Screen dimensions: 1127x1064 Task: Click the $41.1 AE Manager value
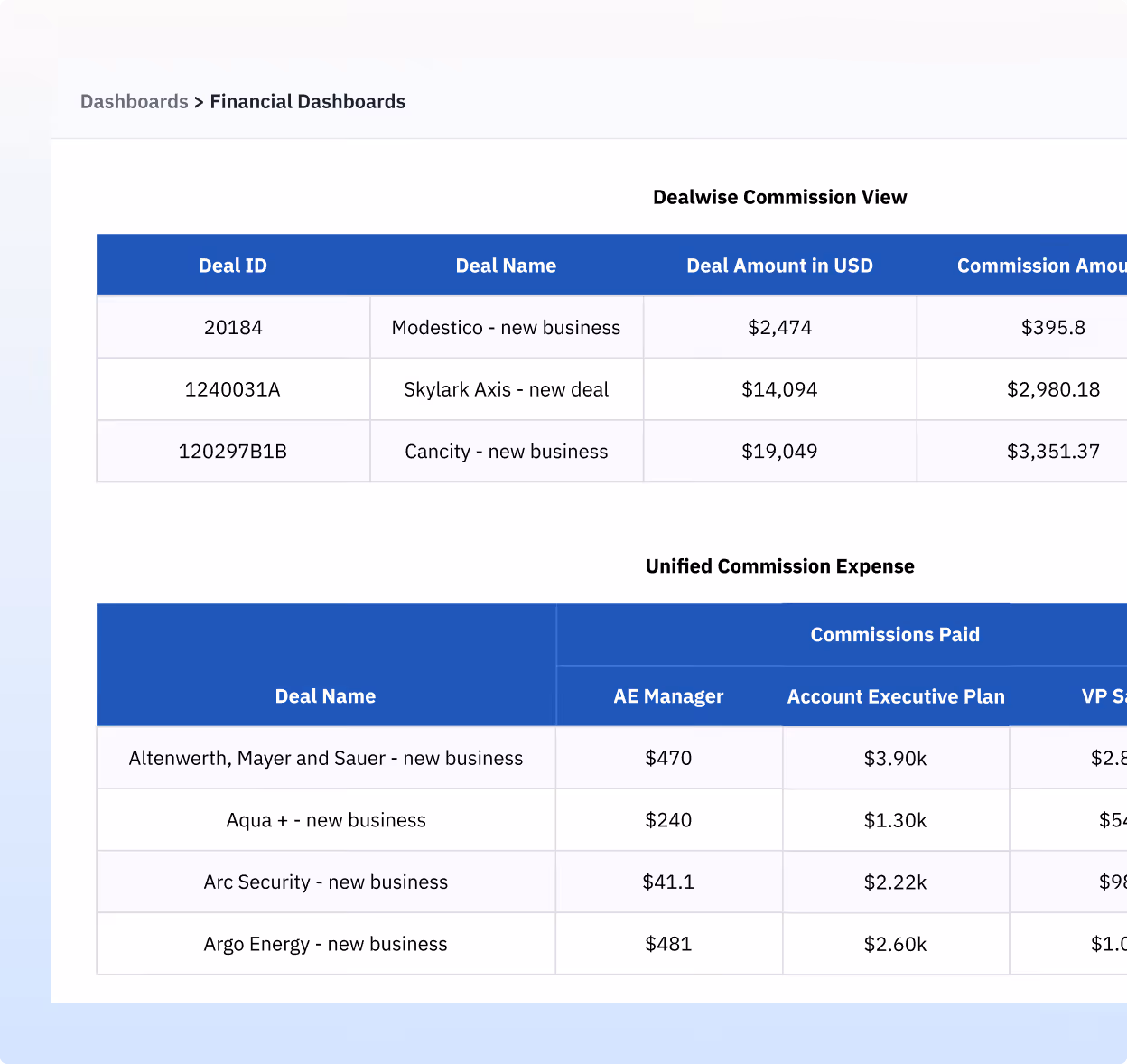point(668,882)
